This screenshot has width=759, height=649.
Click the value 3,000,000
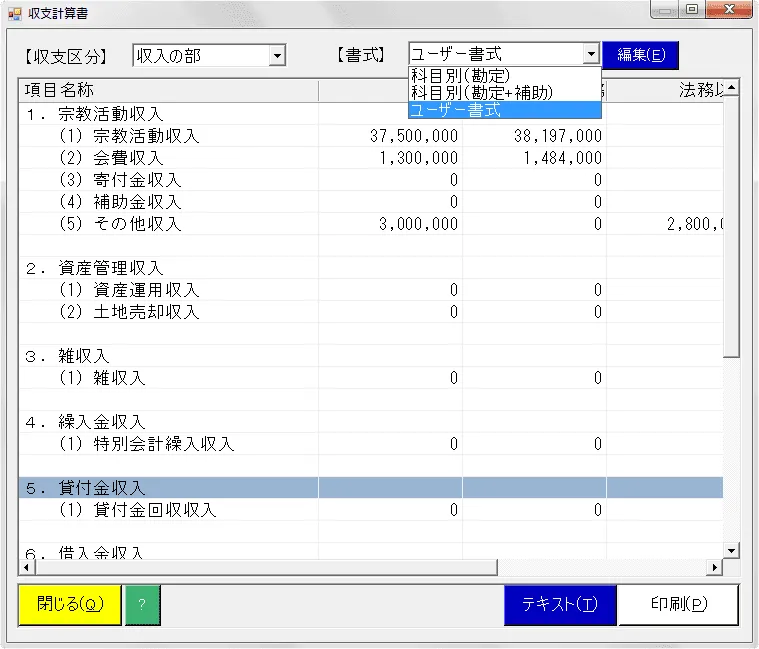pyautogui.click(x=418, y=224)
